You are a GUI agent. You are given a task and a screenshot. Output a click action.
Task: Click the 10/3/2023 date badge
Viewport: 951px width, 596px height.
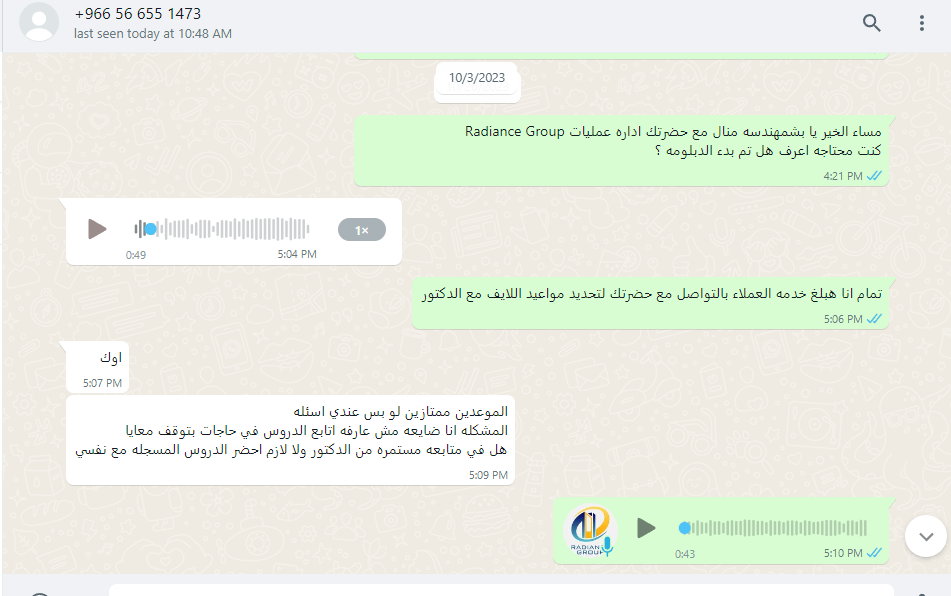coord(477,78)
